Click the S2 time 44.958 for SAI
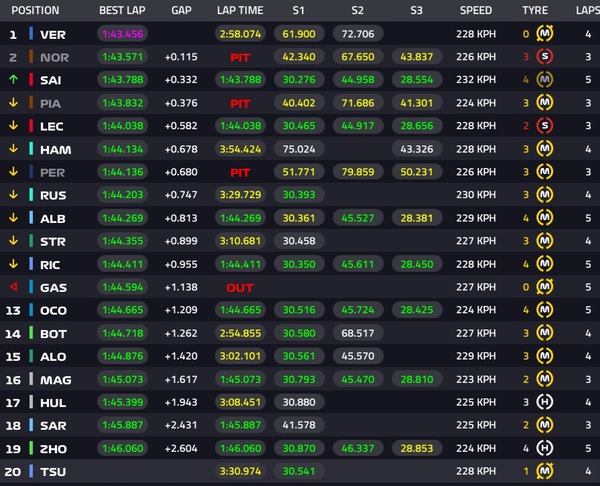The width and height of the screenshot is (600, 486). point(358,80)
